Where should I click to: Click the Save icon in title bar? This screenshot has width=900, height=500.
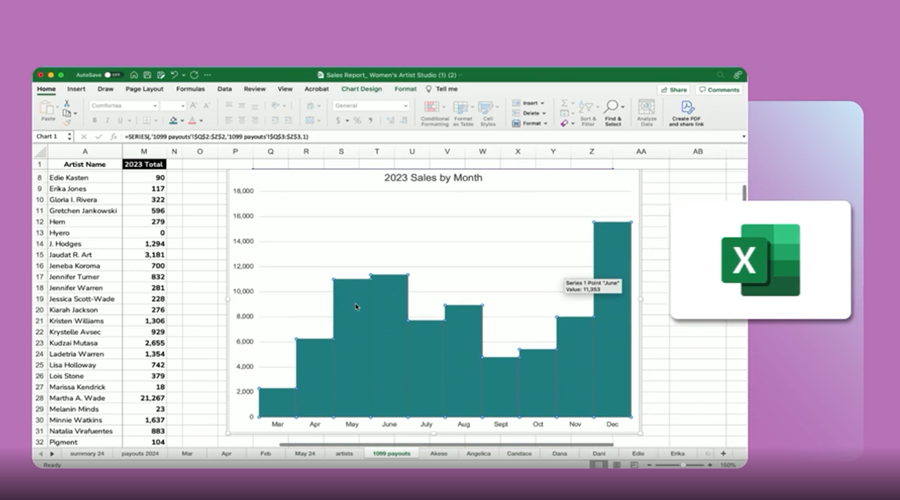pyautogui.click(x=147, y=75)
